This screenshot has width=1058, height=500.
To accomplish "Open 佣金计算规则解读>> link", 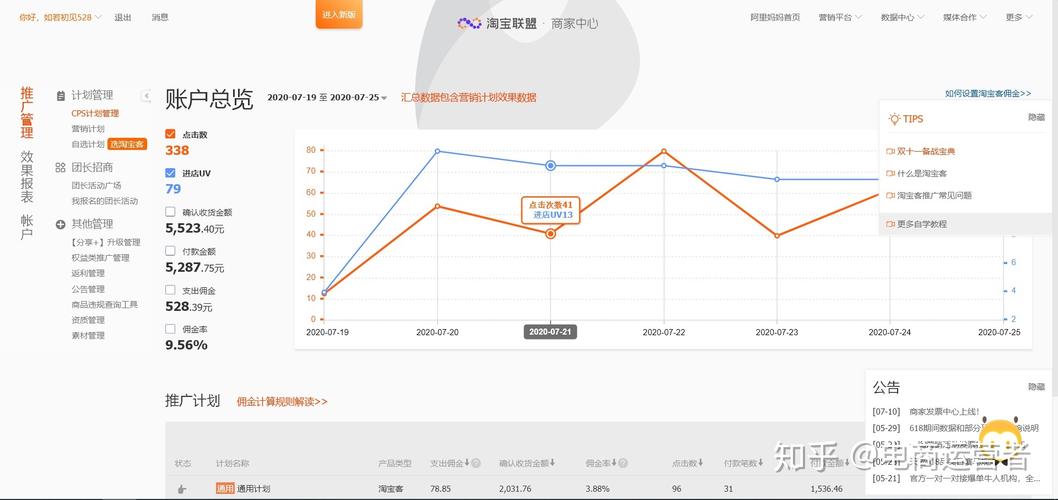I will [x=282, y=401].
